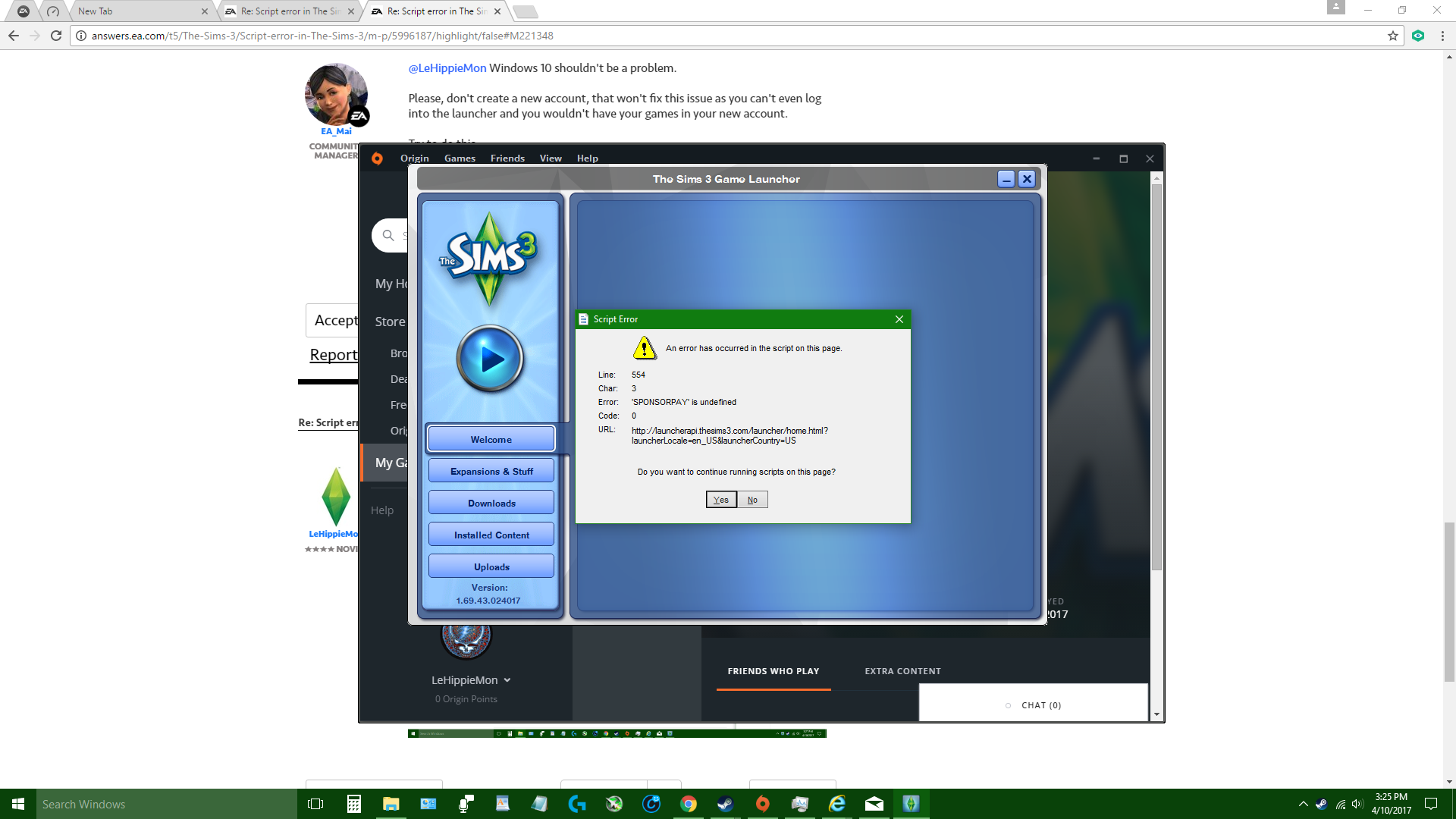This screenshot has height=819, width=1456.
Task: Click the site info icon in the address bar
Action: pyautogui.click(x=81, y=36)
